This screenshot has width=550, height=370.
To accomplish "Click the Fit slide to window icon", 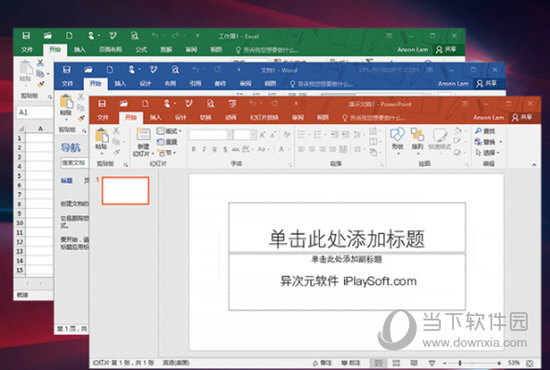I will click(x=530, y=363).
